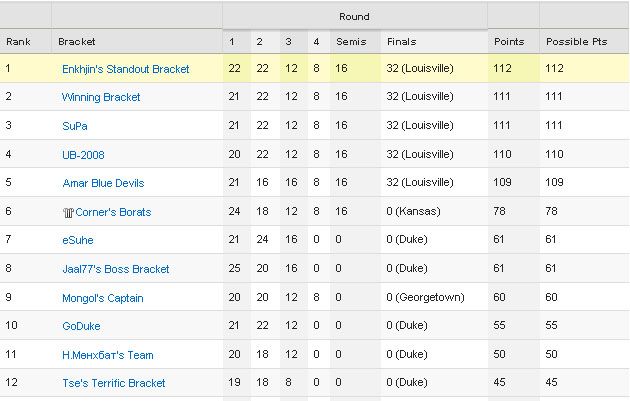Viewport: 630px width, 401px height.
Task: Click the Bracket column header
Action: pos(77,42)
